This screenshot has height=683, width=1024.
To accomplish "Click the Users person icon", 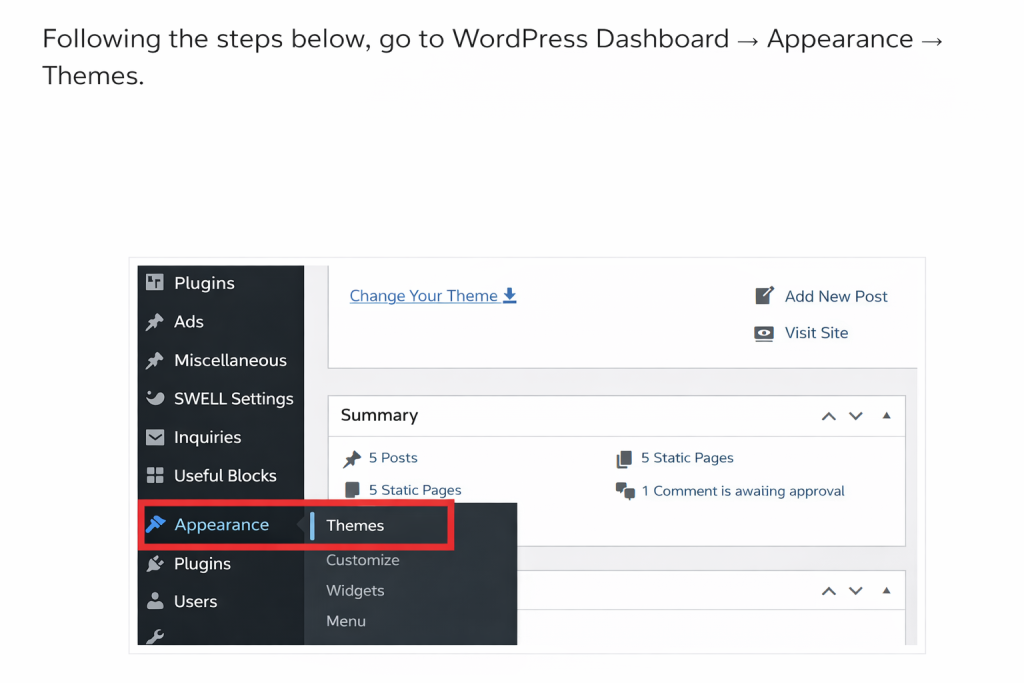I will pos(155,601).
